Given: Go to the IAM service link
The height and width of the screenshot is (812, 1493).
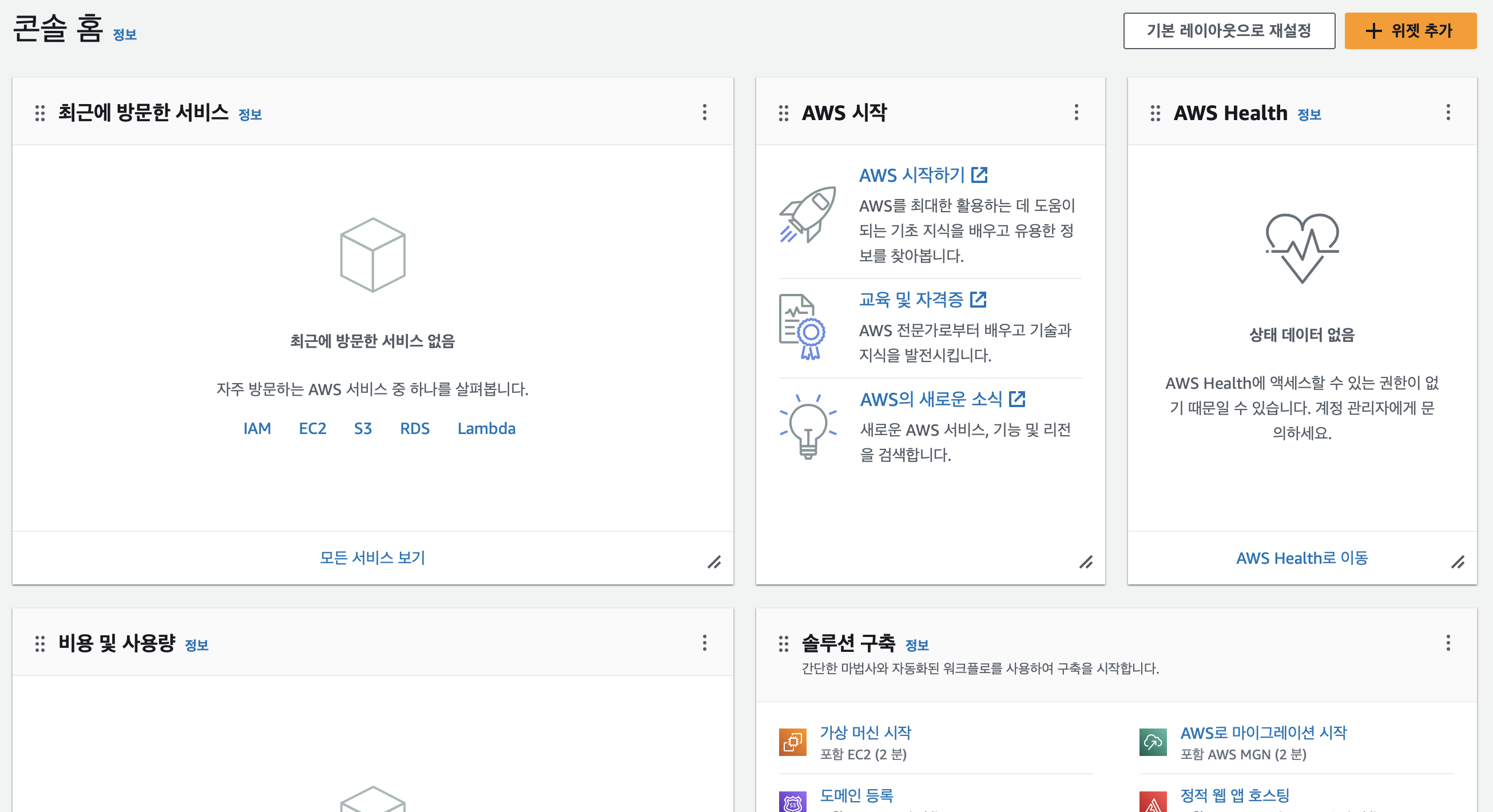Looking at the screenshot, I should pyautogui.click(x=257, y=429).
